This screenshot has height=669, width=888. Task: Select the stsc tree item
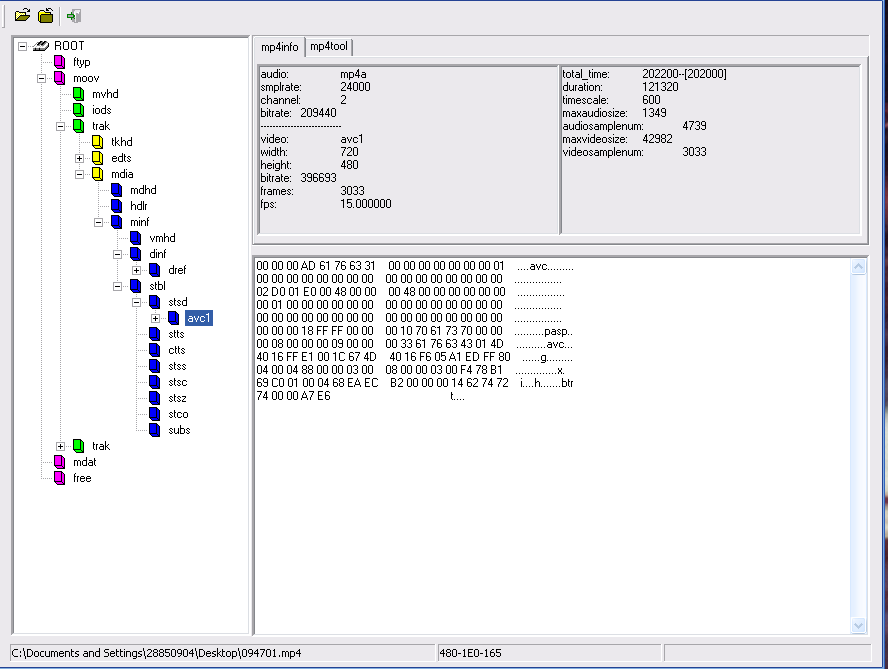pyautogui.click(x=178, y=382)
